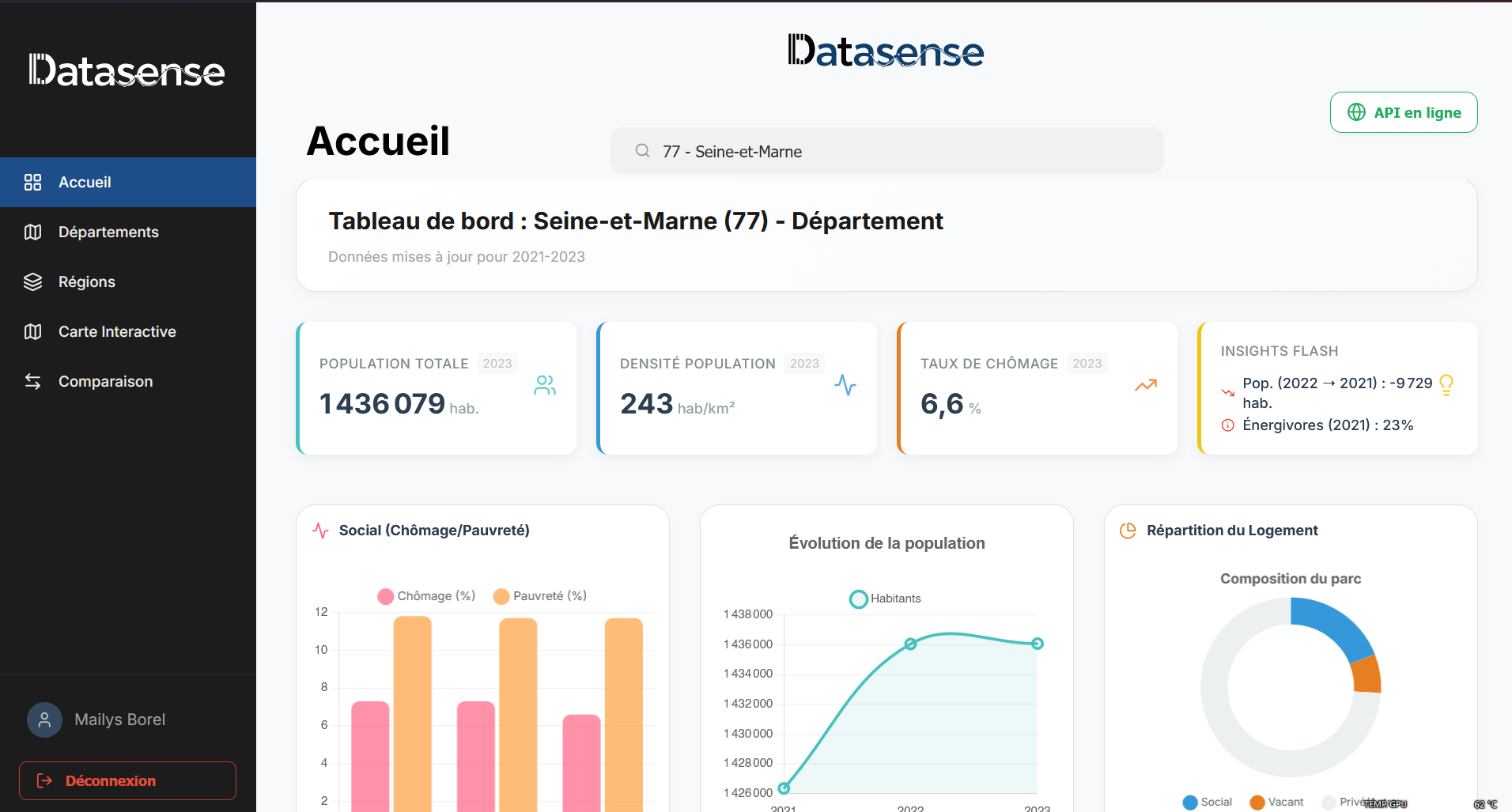Click the orange Vacant donut segment
The height and width of the screenshot is (812, 1512).
[1367, 674]
